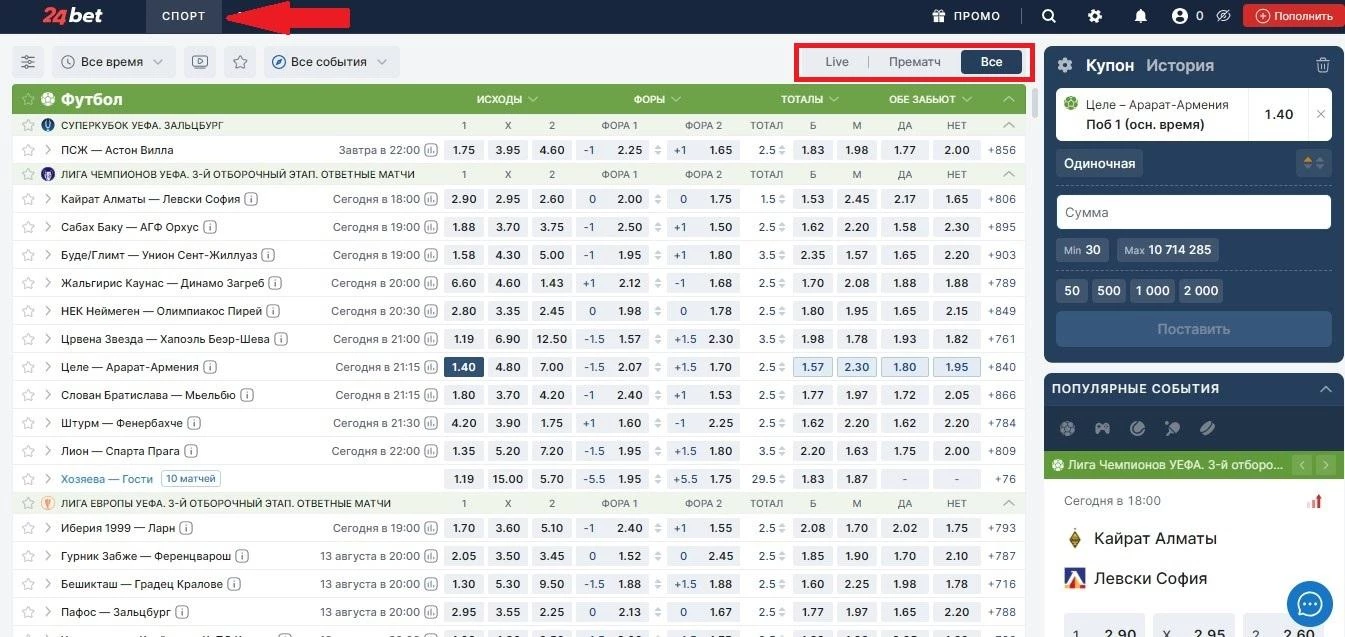Click the 24bet logo
The height and width of the screenshot is (637, 1345).
click(73, 16)
